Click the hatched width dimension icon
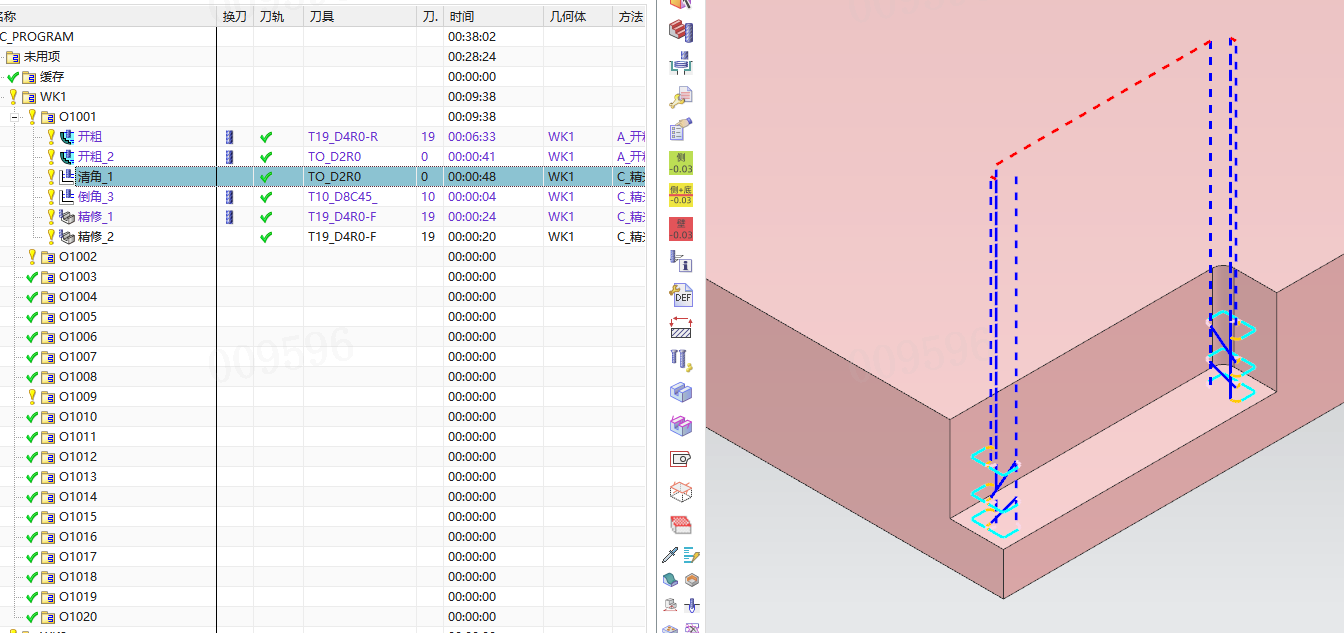Viewport: 1344px width, 633px height. tap(681, 327)
